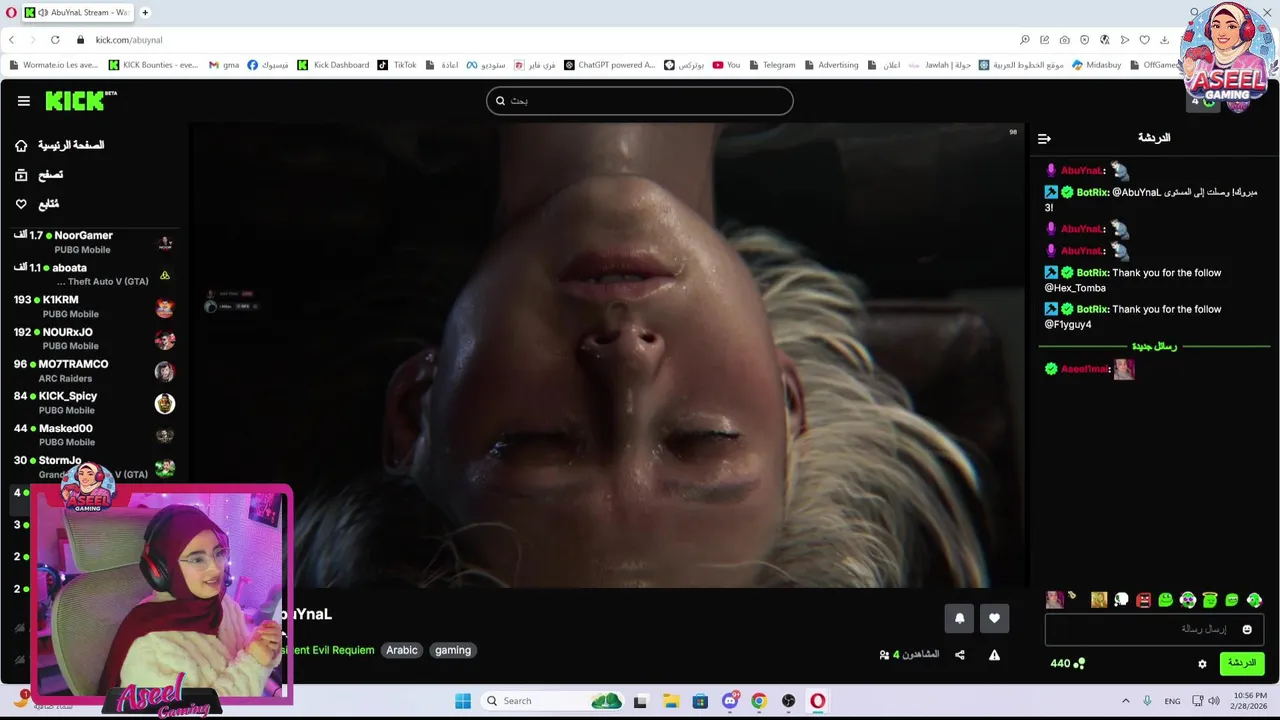Open the KICK Bounties bookmark
The height and width of the screenshot is (720, 1280).
[x=153, y=65]
